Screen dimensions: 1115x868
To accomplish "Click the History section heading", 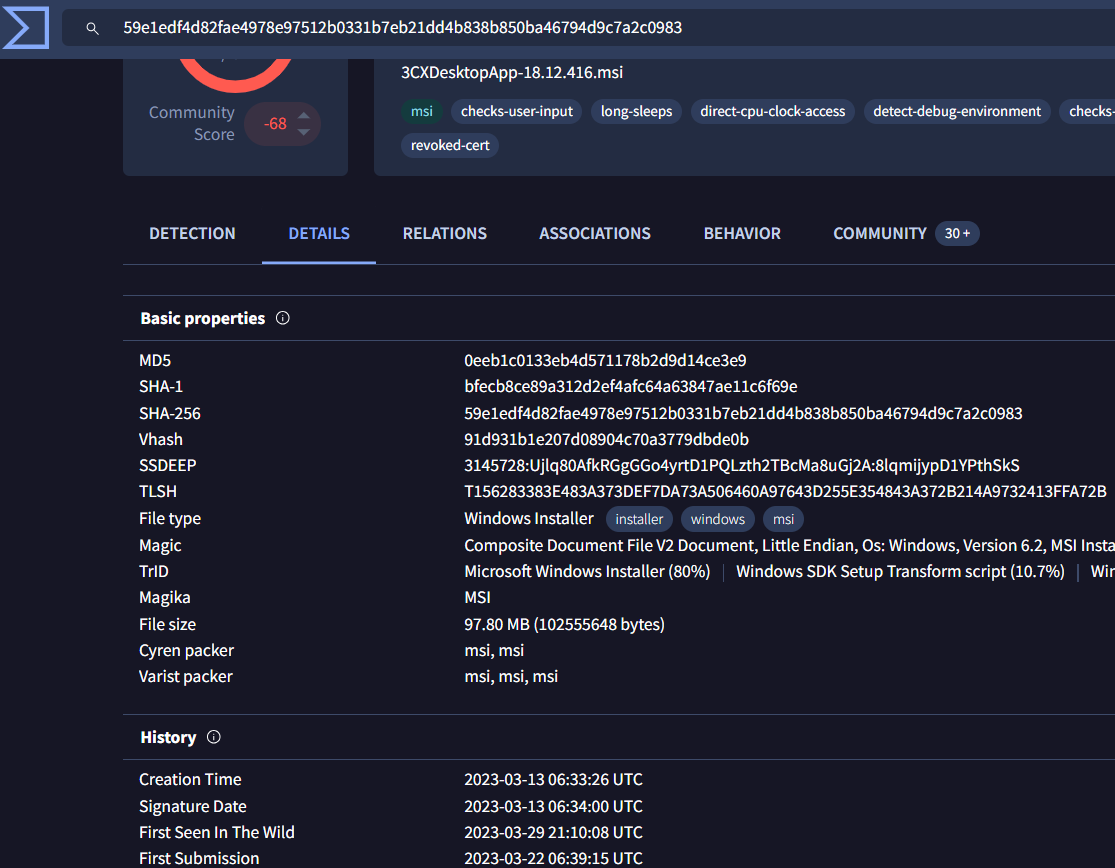I will click(x=168, y=737).
